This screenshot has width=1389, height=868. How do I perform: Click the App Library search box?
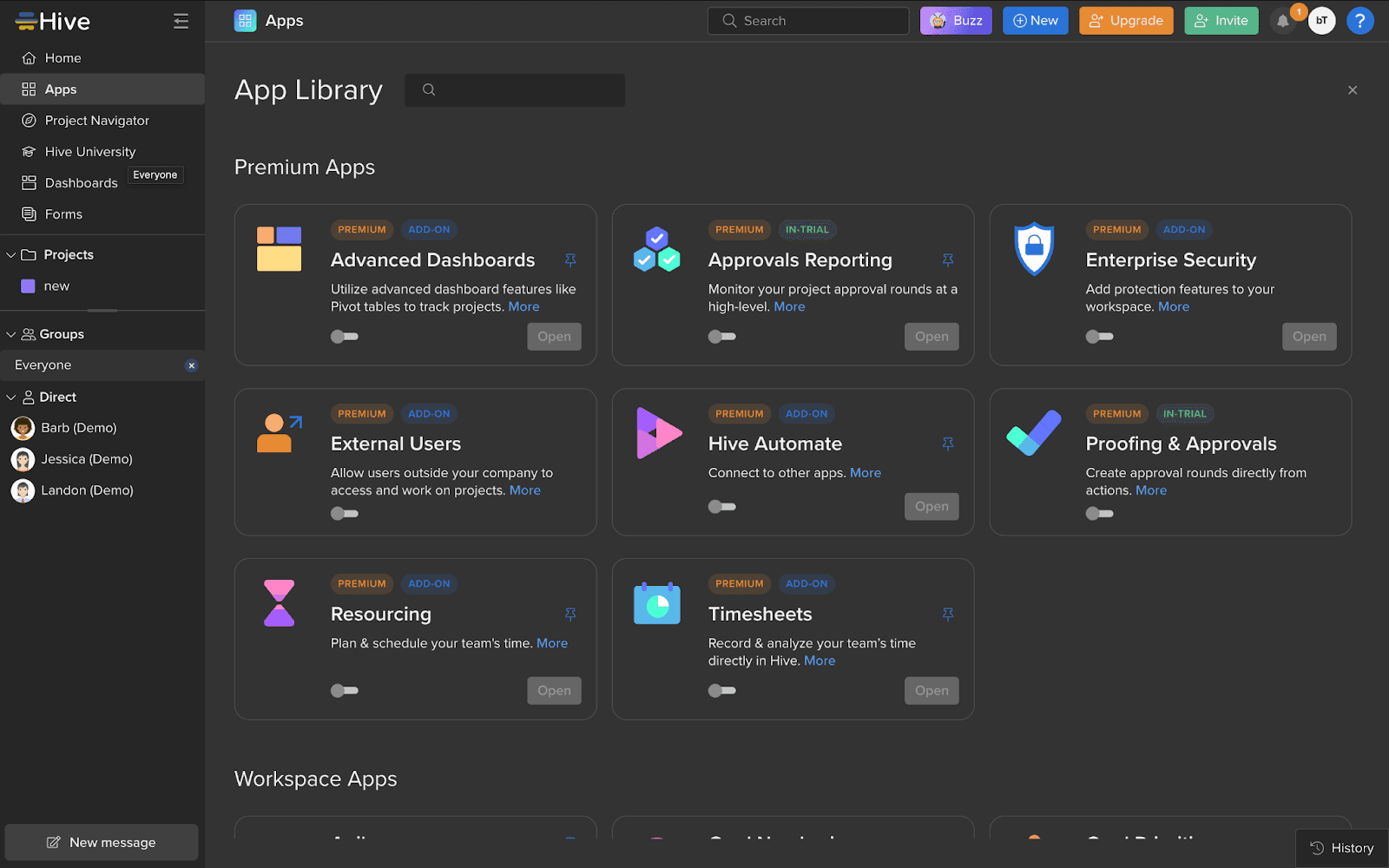[515, 90]
